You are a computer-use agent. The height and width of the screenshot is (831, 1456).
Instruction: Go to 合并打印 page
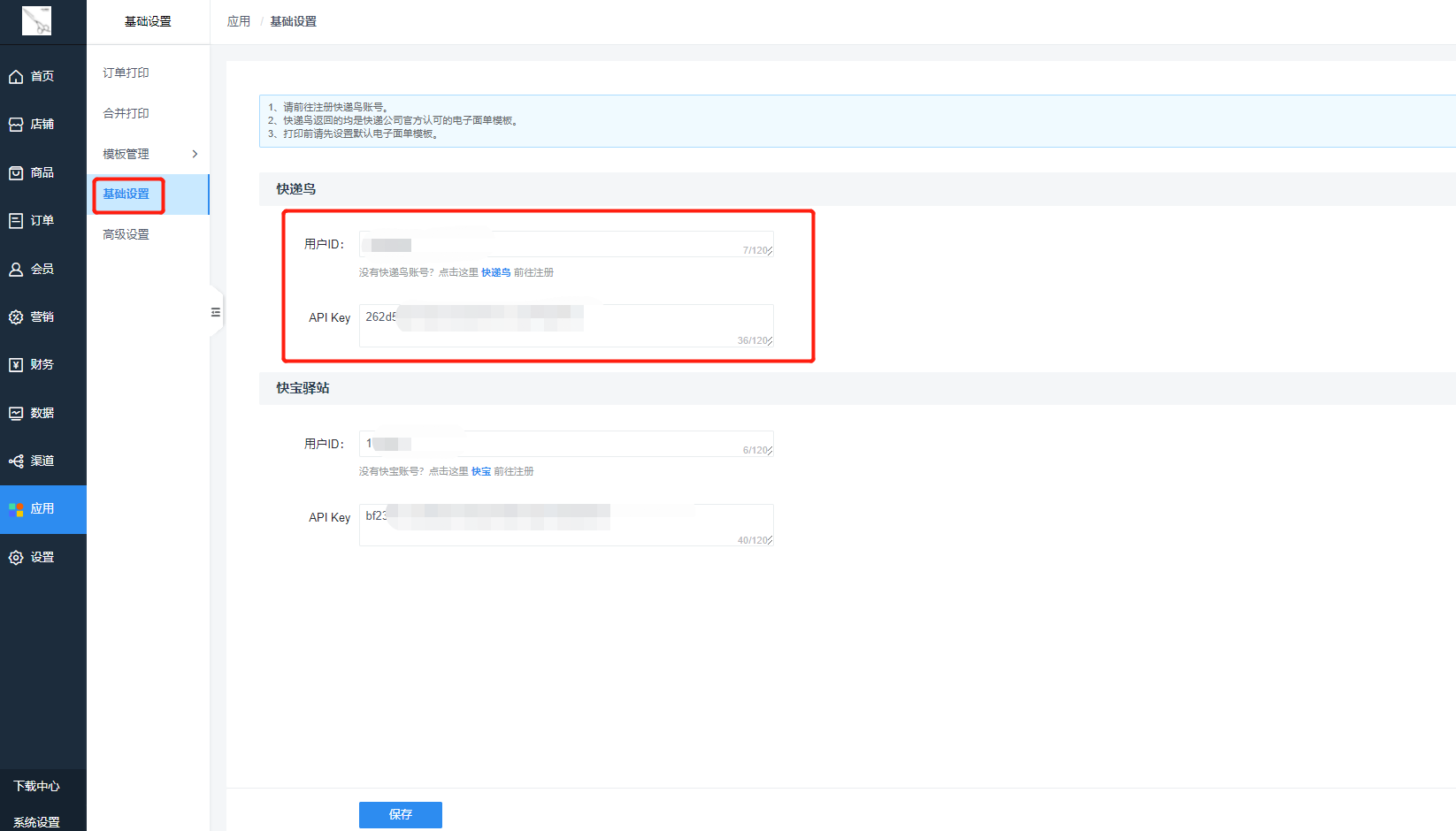tap(126, 113)
